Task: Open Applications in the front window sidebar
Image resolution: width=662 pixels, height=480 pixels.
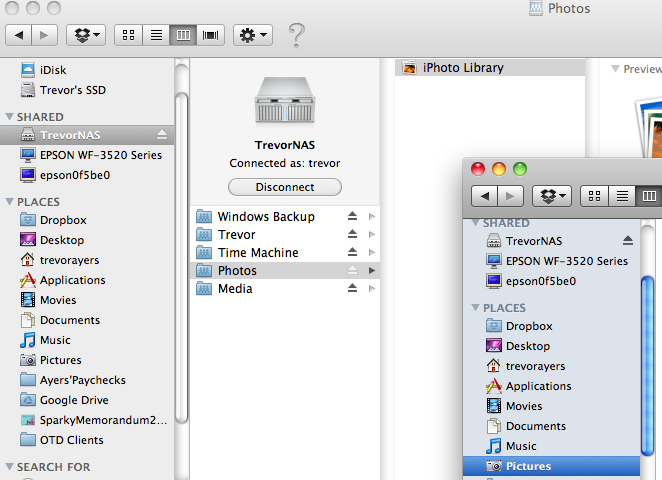Action: [551, 386]
